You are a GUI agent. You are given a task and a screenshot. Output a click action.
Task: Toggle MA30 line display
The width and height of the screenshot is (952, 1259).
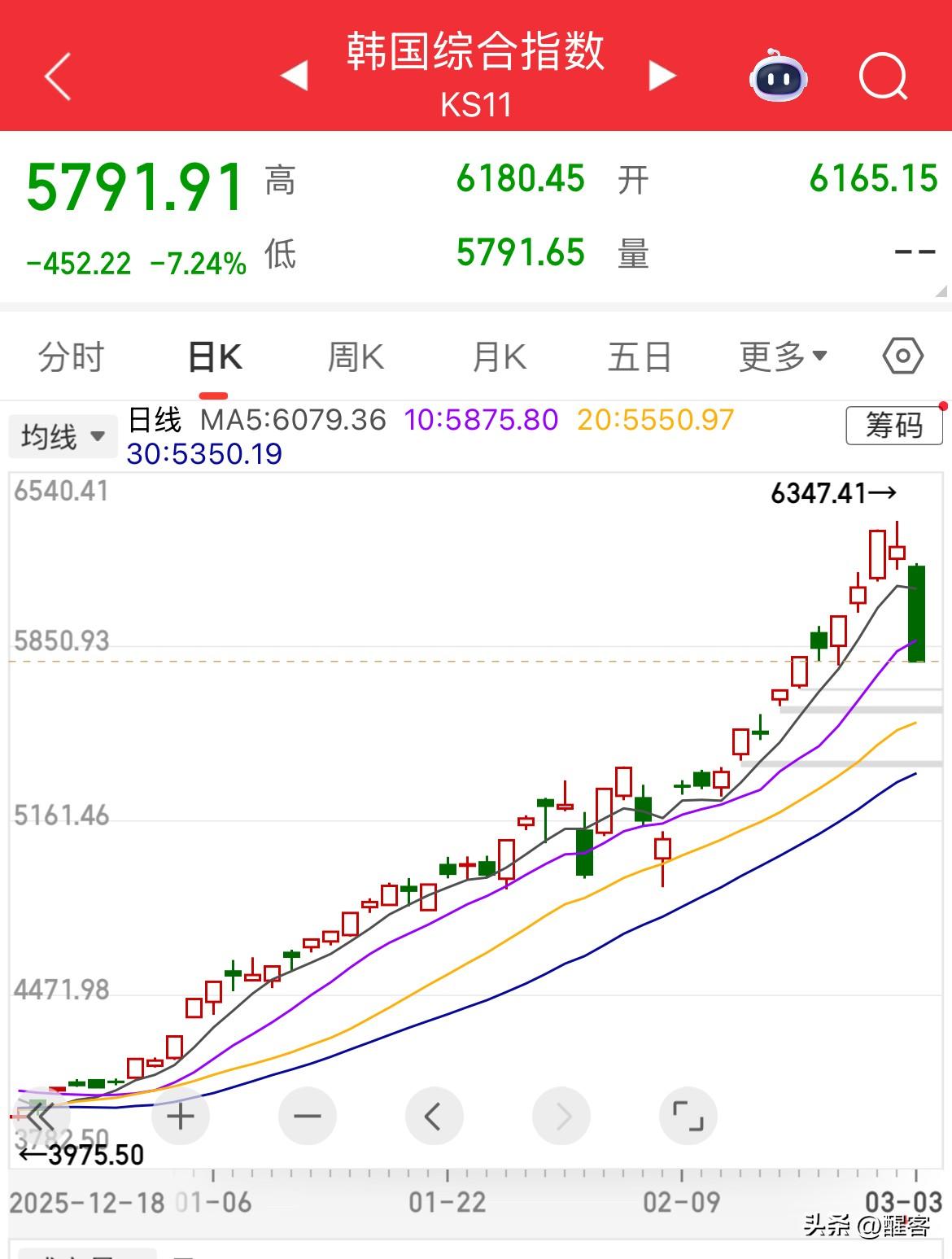(x=203, y=456)
